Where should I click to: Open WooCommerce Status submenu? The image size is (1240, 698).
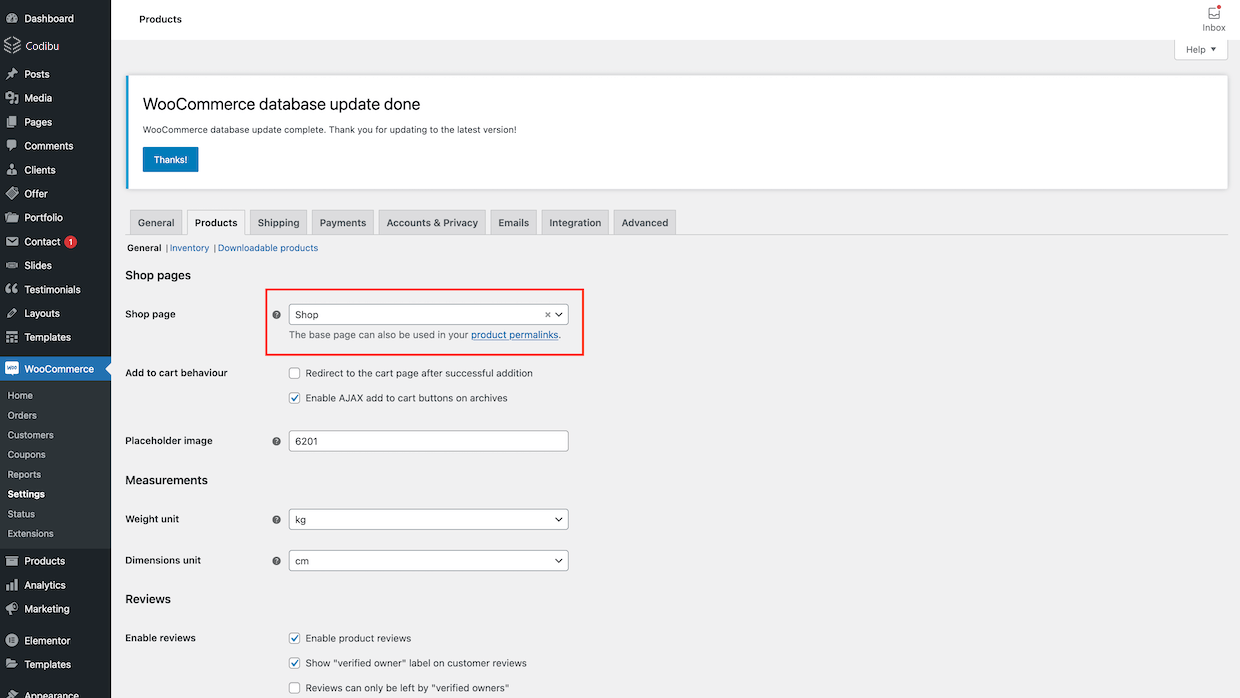click(21, 514)
